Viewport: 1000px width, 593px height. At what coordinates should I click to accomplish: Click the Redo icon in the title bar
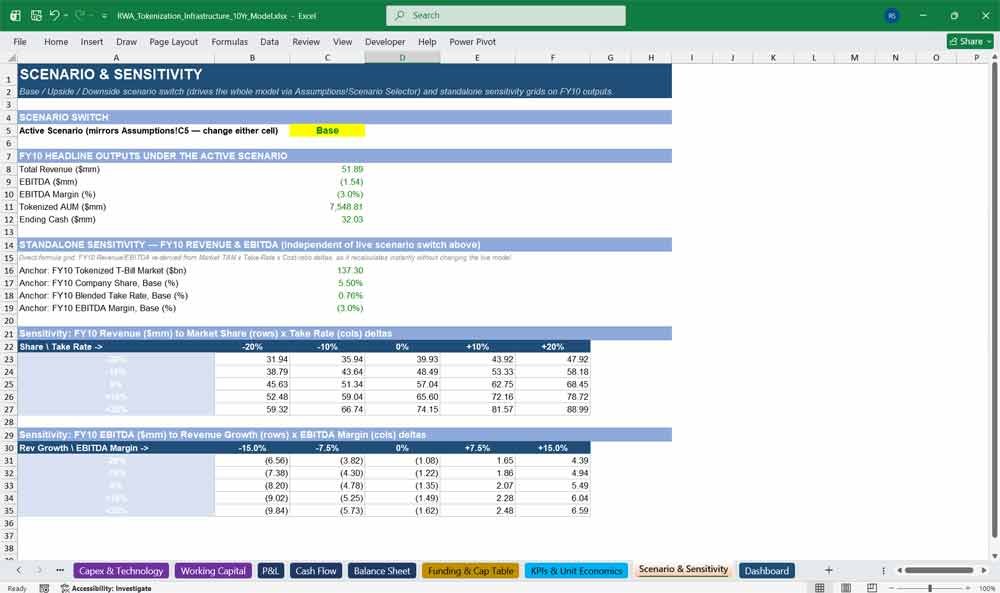[x=80, y=15]
